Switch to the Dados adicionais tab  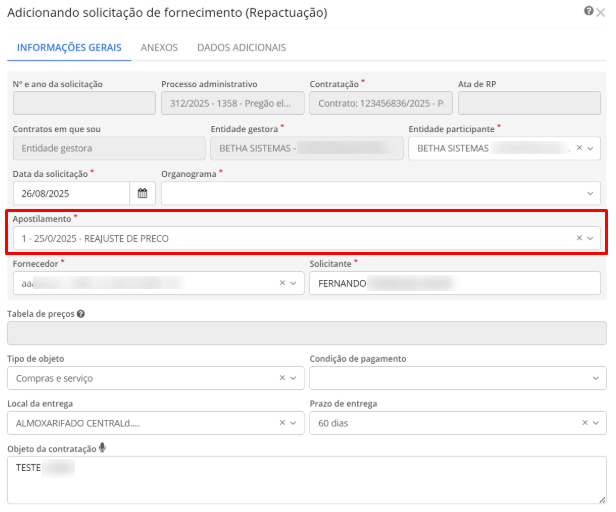[x=241, y=47]
